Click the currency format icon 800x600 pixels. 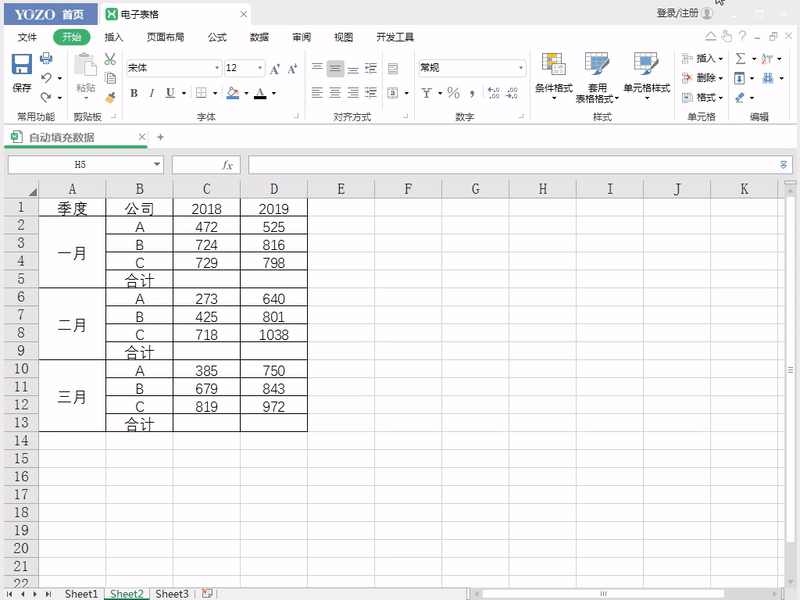[427, 93]
